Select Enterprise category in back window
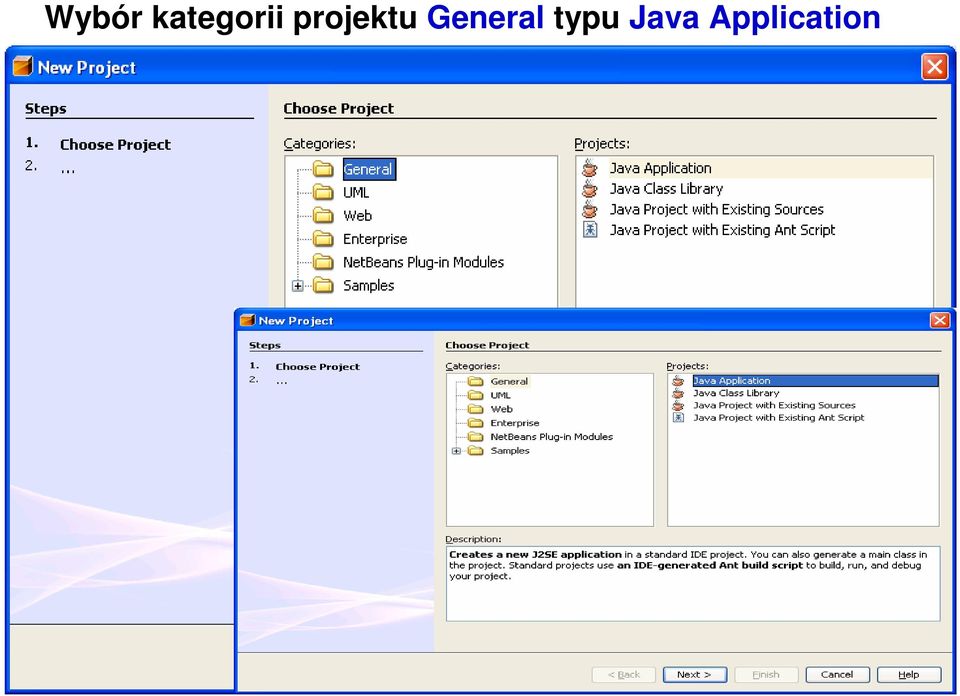960x696 pixels. click(x=375, y=239)
